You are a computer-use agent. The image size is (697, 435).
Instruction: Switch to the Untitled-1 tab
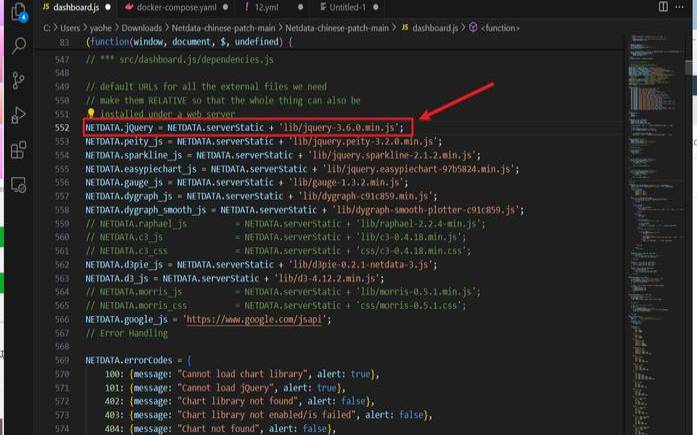click(x=347, y=7)
